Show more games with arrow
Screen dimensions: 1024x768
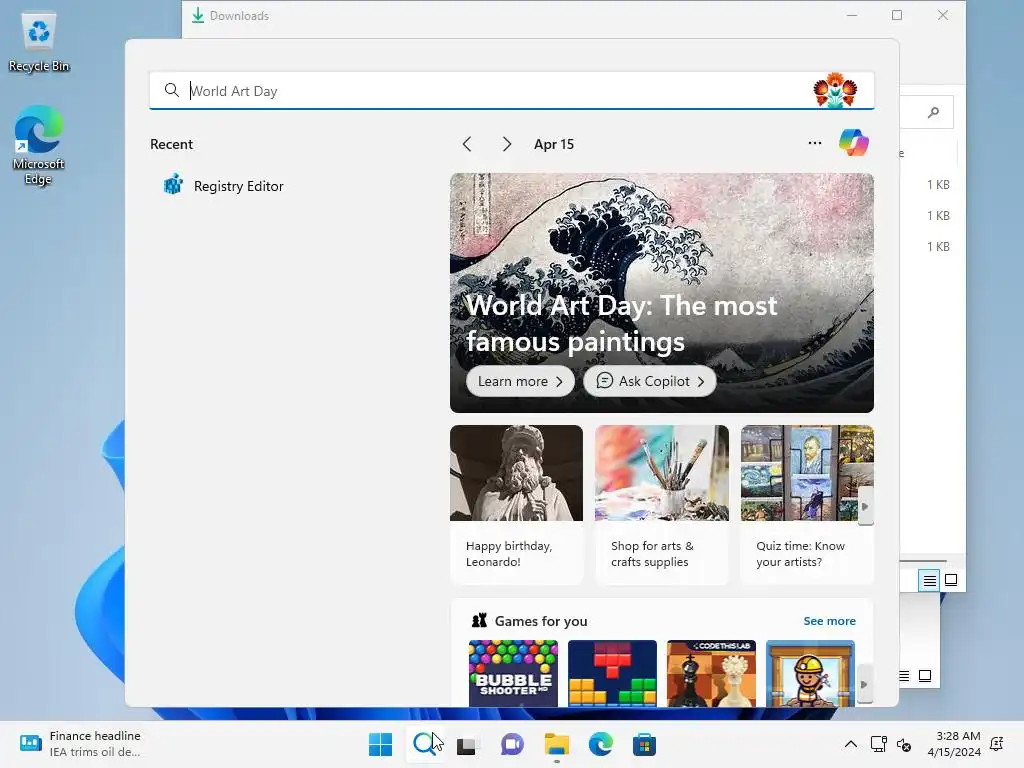pyautogui.click(x=865, y=684)
